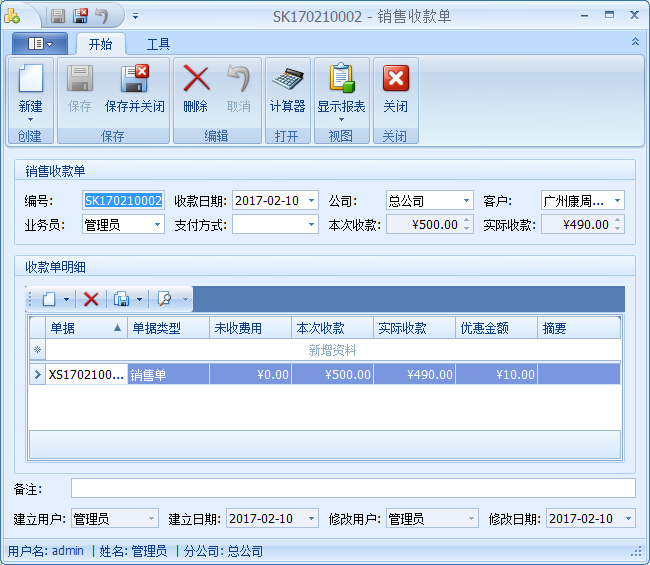Click the 新增资料 new record row
This screenshot has height=565, width=650.
pyautogui.click(x=332, y=350)
